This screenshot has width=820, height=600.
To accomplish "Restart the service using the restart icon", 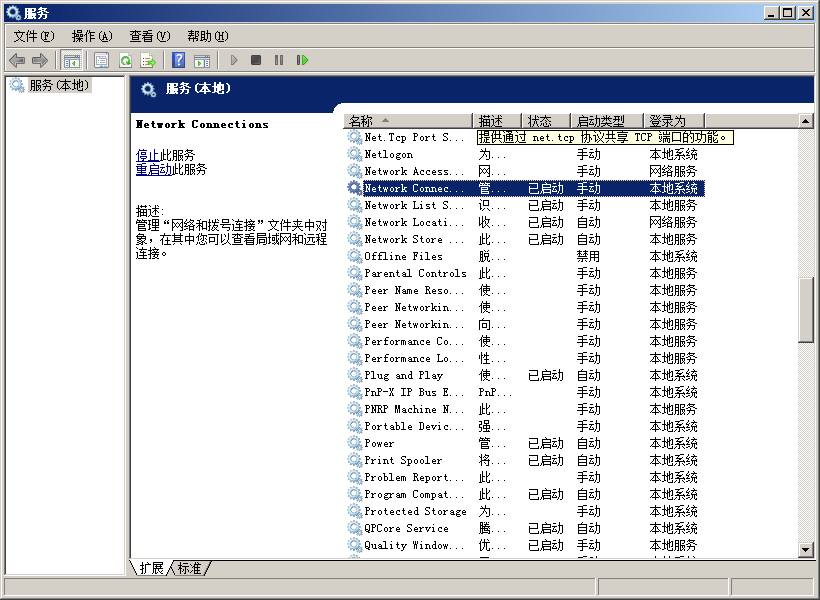I will [x=302, y=60].
